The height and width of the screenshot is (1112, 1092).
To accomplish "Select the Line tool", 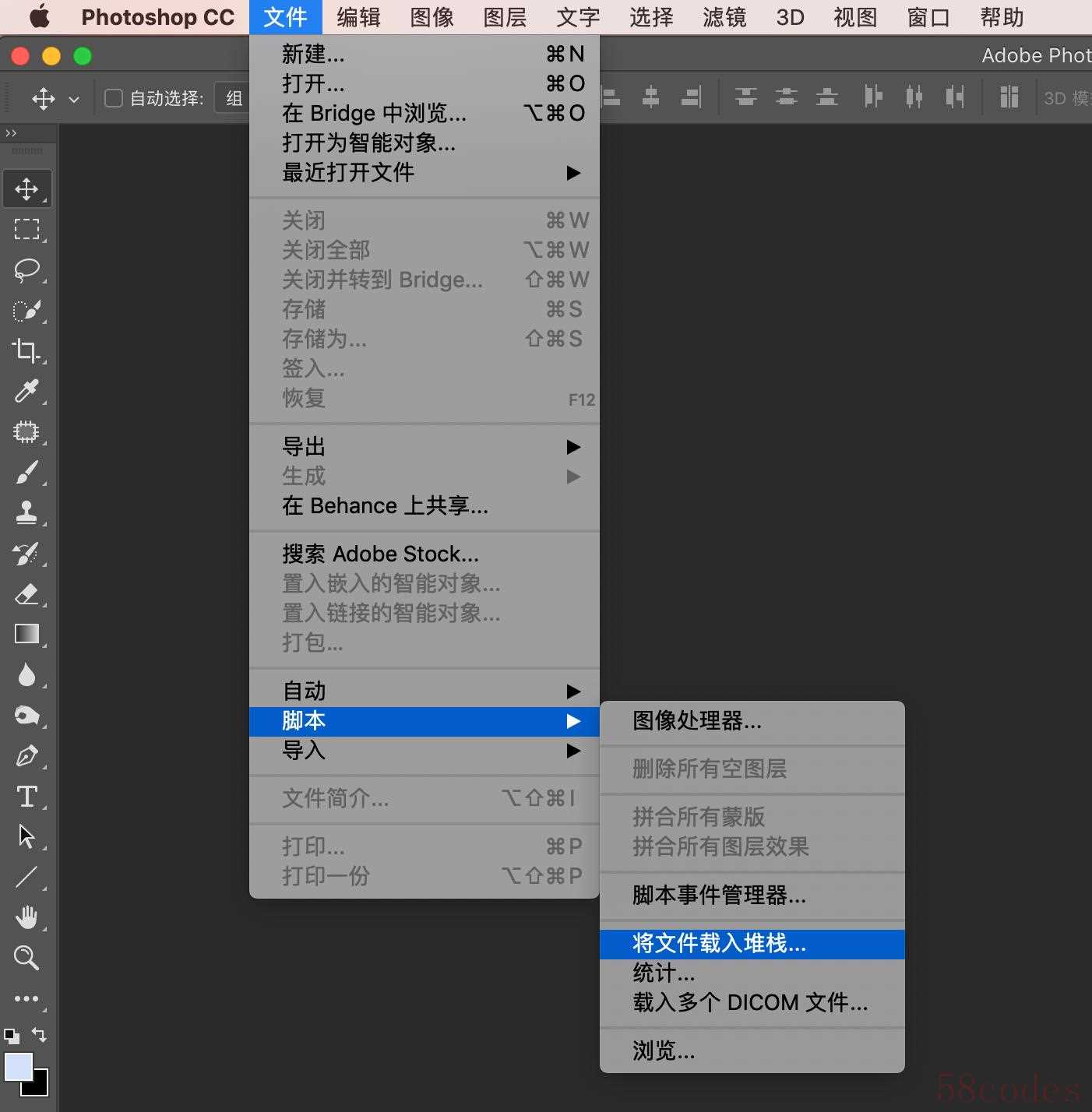I will [x=27, y=877].
